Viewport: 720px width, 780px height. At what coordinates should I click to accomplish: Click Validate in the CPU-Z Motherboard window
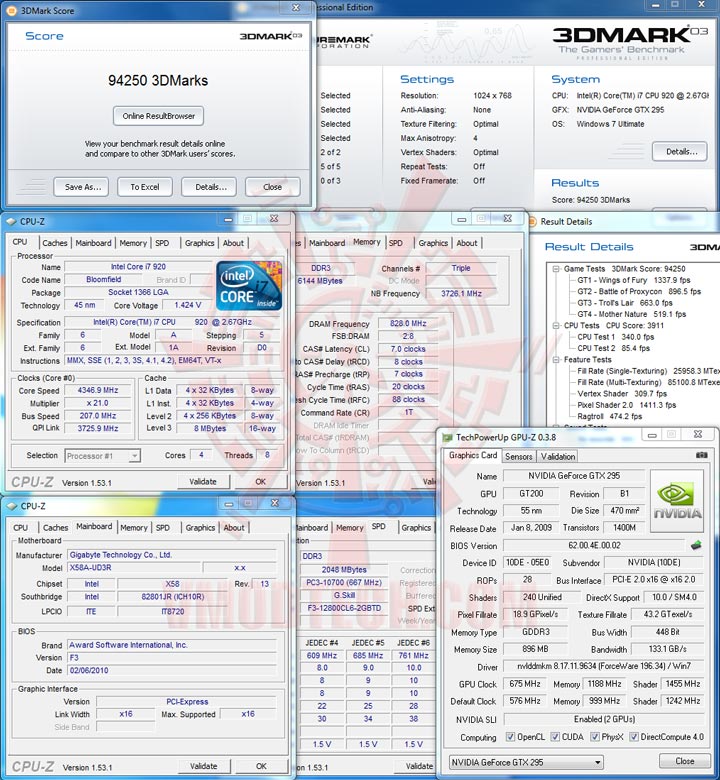pos(204,766)
